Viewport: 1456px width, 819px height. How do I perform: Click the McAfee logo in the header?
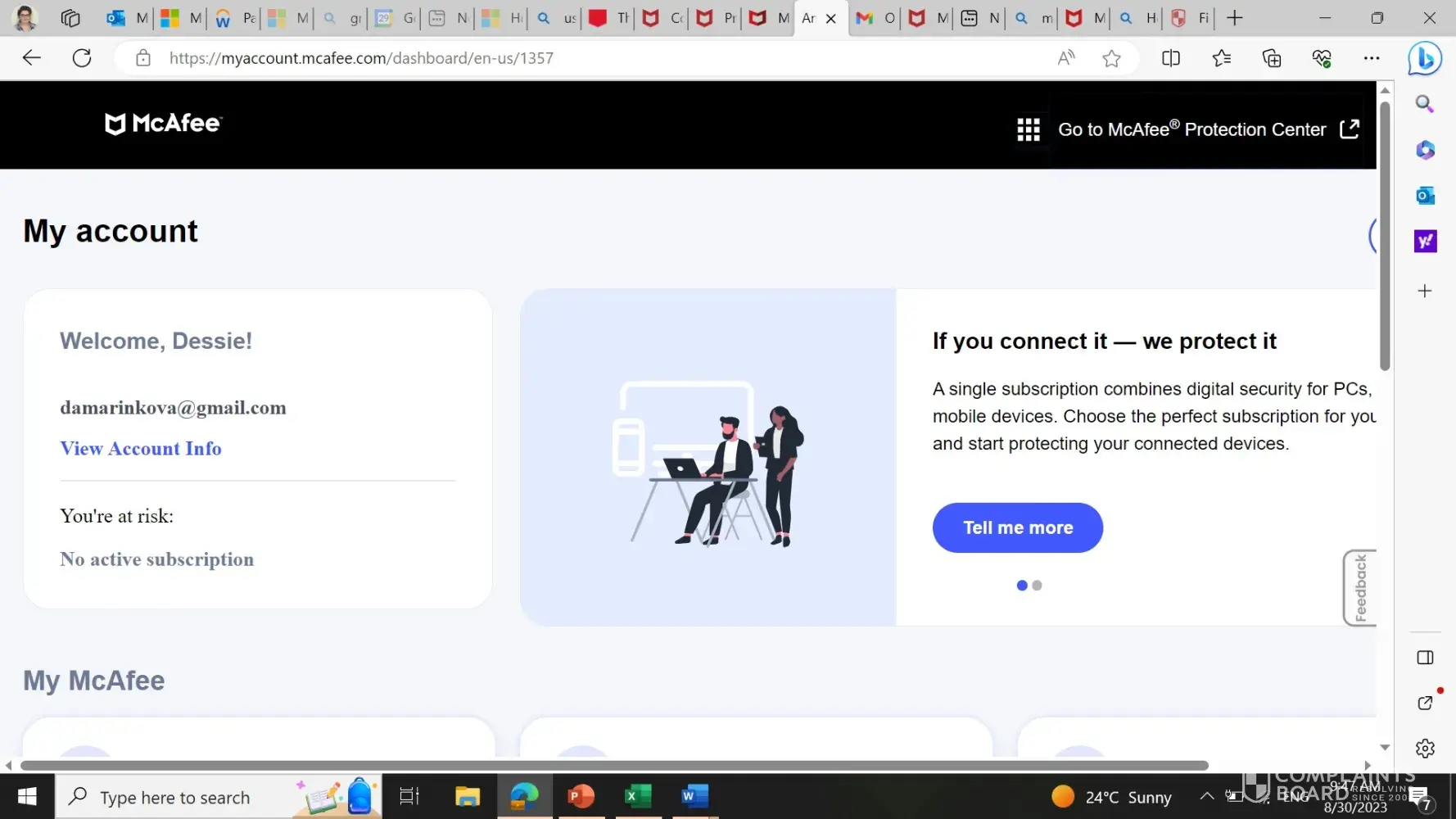tap(164, 124)
